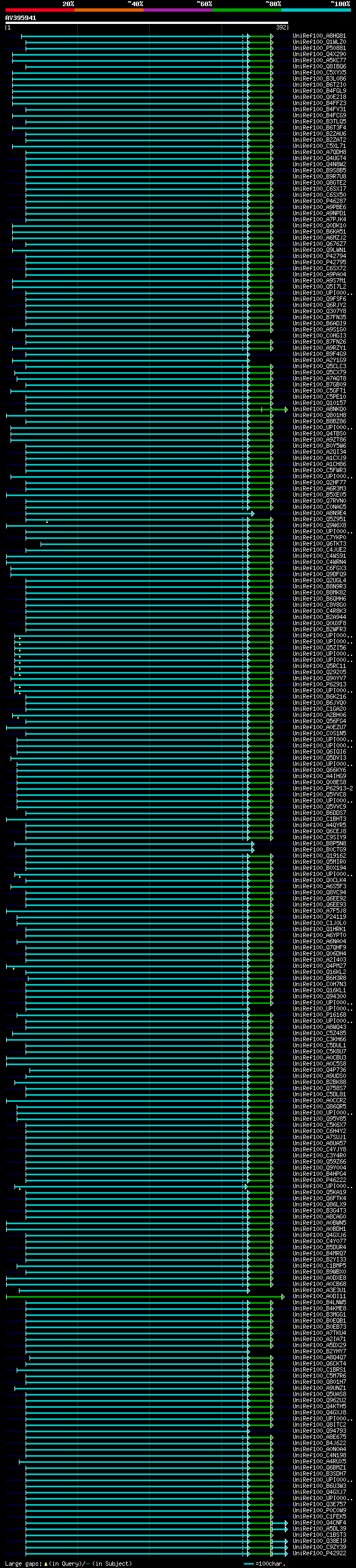
Task: Click the orange ~40% identity legend bar
Action: point(109,10)
